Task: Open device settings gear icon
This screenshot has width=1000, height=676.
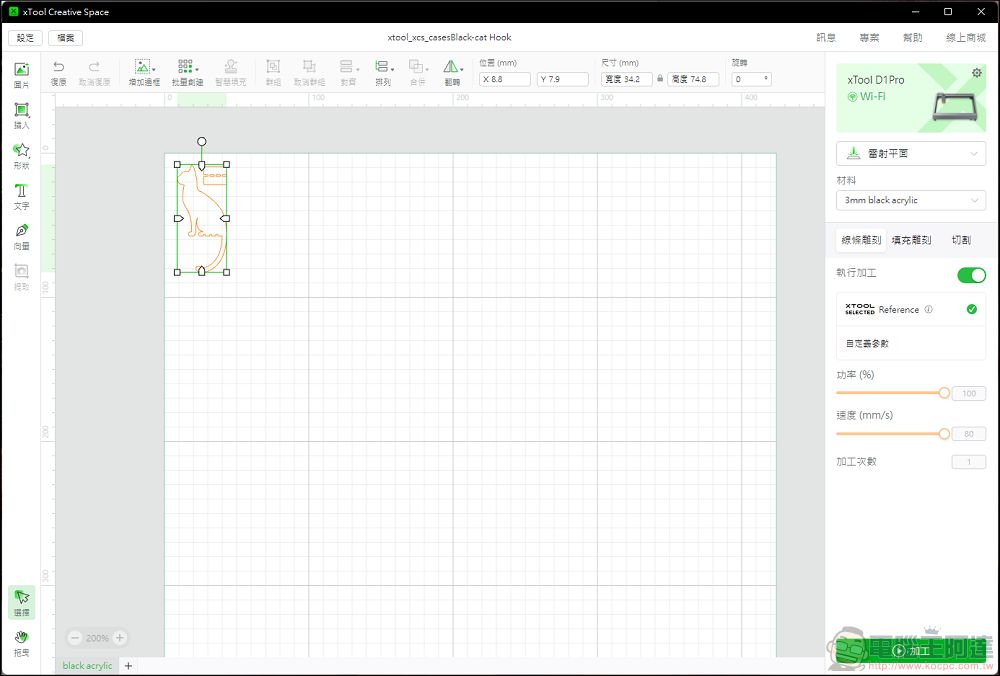Action: click(x=976, y=73)
